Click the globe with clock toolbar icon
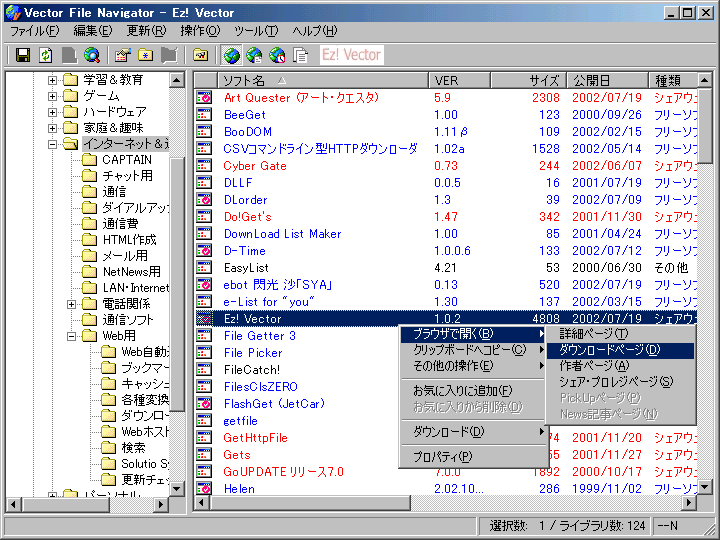The image size is (720, 540). click(277, 56)
